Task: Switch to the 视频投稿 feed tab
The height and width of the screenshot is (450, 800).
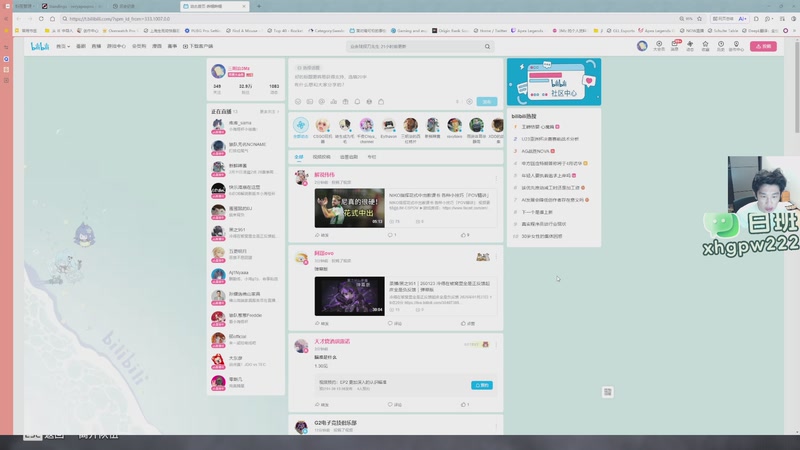Action: click(321, 157)
